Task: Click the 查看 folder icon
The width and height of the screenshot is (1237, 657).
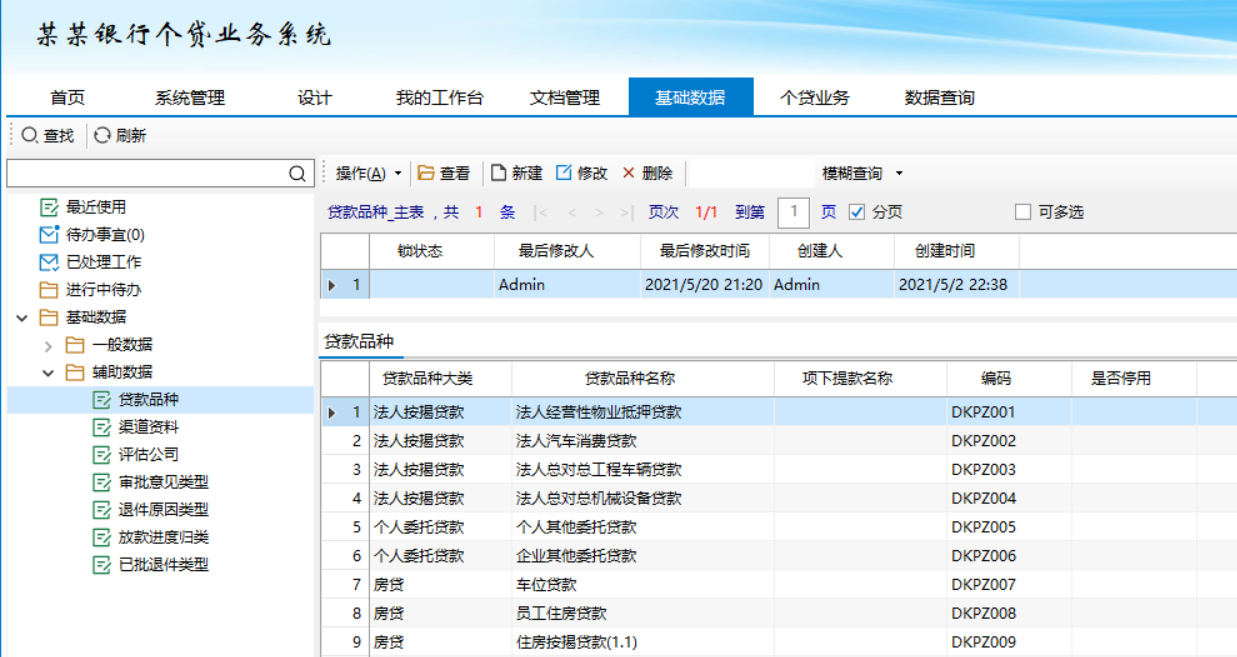Action: pyautogui.click(x=426, y=173)
